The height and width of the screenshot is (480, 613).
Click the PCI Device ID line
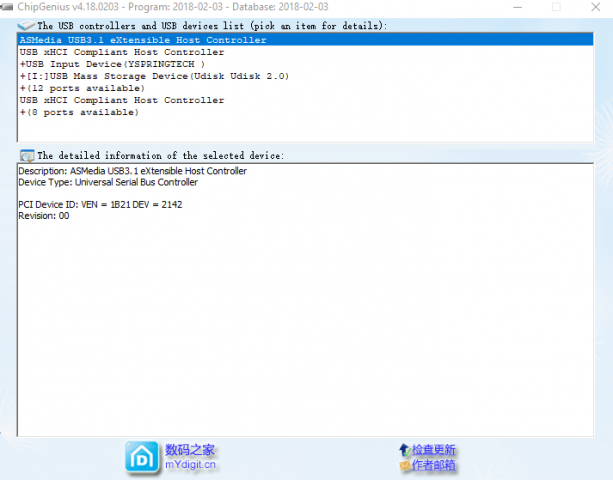[100, 204]
